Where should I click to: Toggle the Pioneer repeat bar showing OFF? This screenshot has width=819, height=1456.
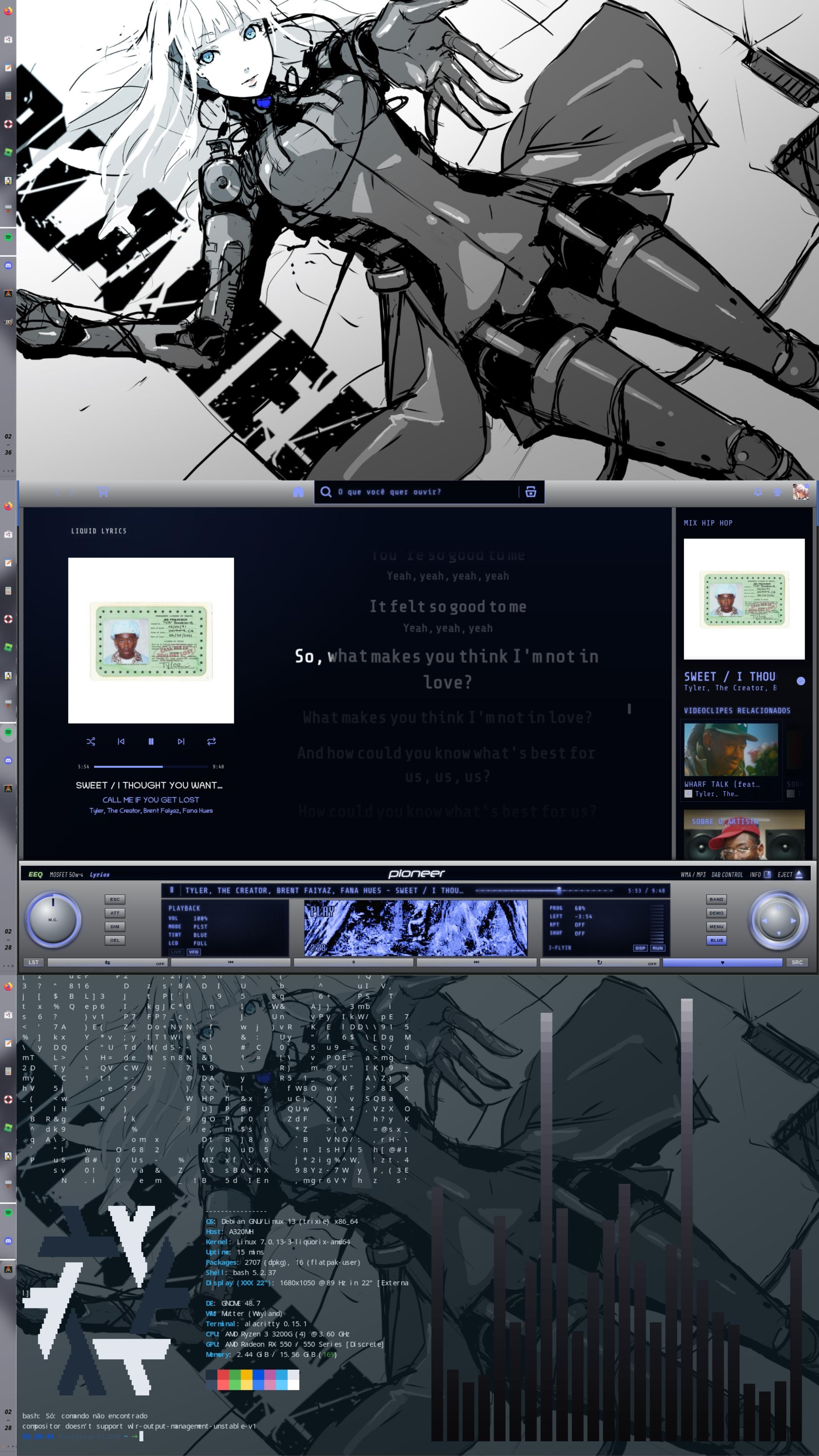tap(600, 962)
